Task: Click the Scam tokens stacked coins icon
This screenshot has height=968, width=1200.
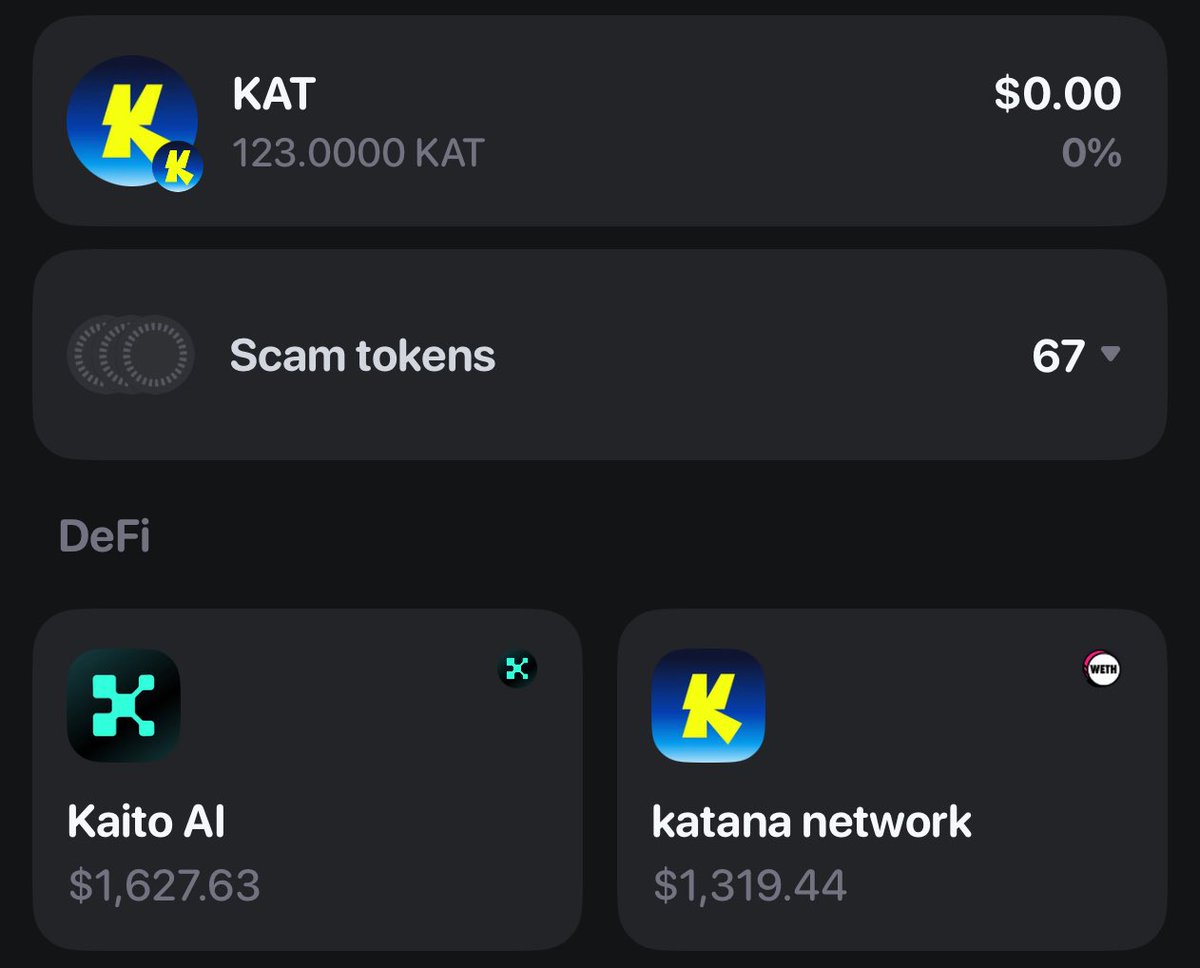Action: [130, 354]
